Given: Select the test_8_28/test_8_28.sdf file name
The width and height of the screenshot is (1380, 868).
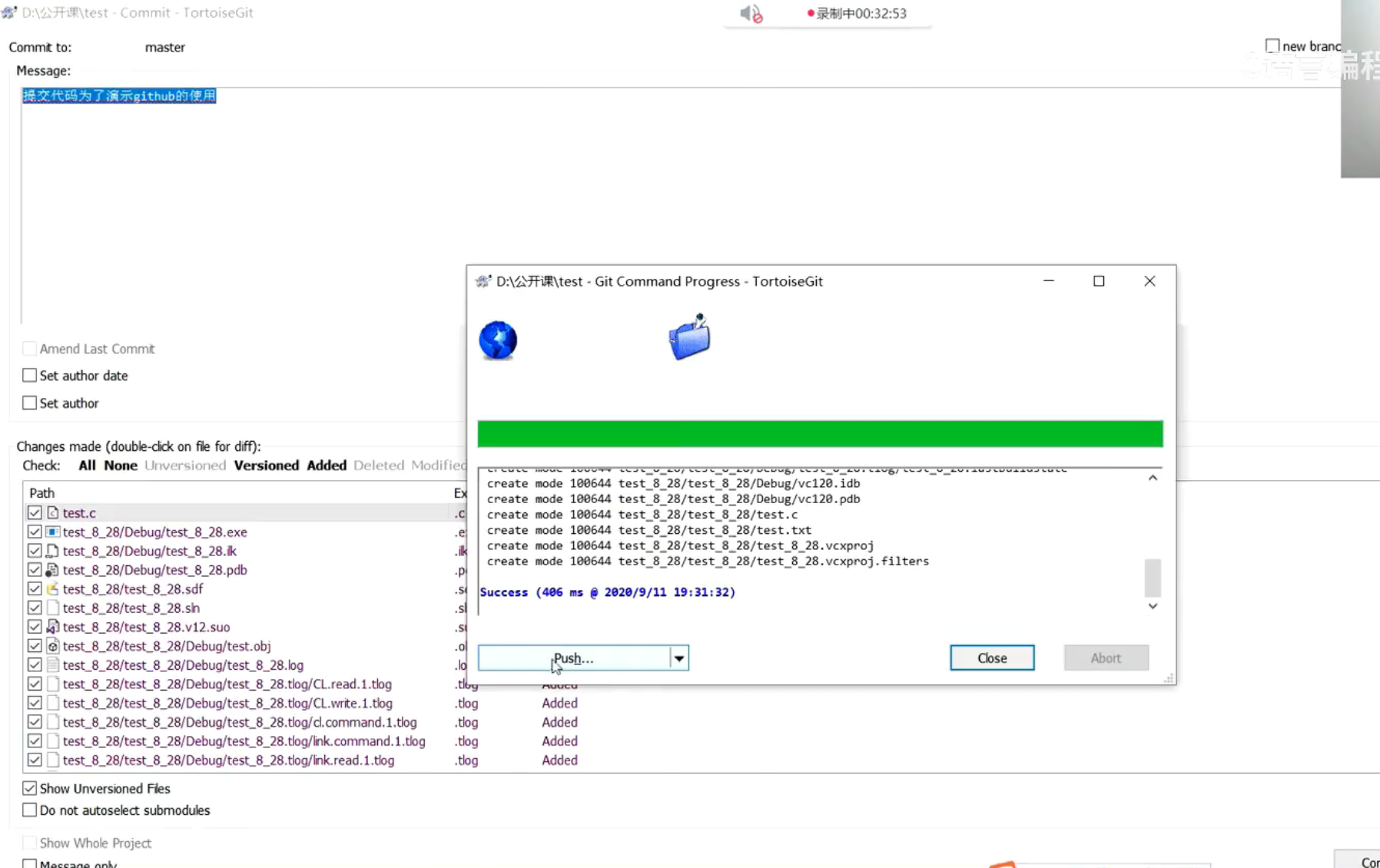Looking at the screenshot, I should coord(133,589).
